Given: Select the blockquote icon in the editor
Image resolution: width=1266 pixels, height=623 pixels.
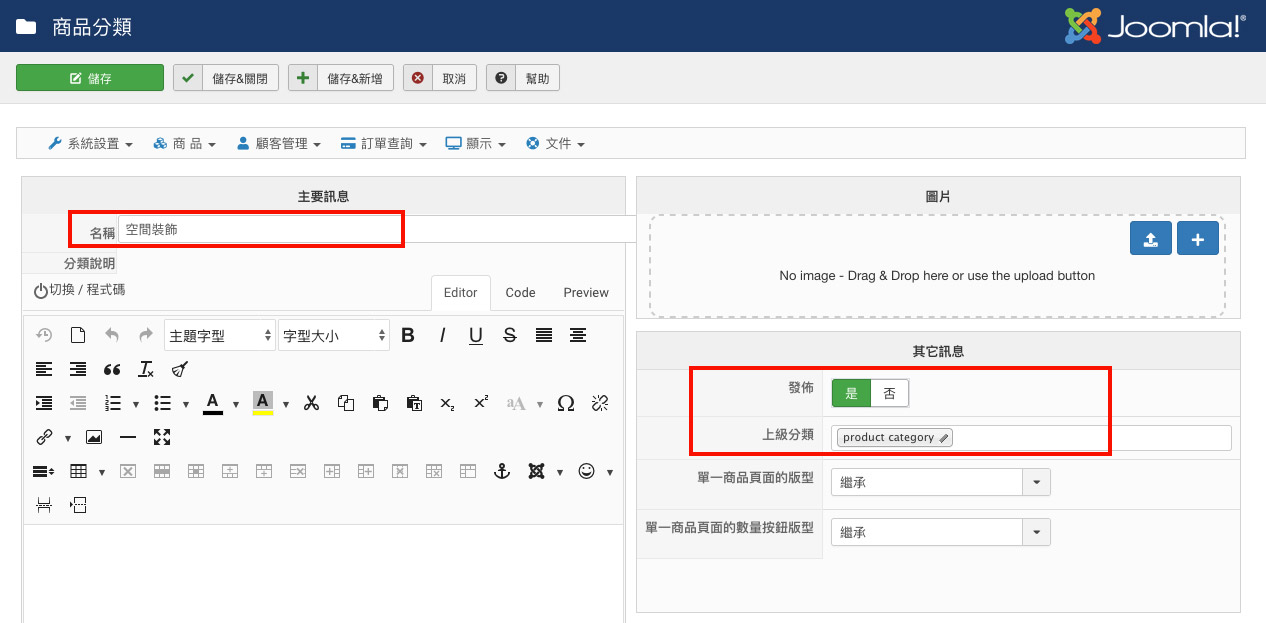Looking at the screenshot, I should tap(111, 369).
